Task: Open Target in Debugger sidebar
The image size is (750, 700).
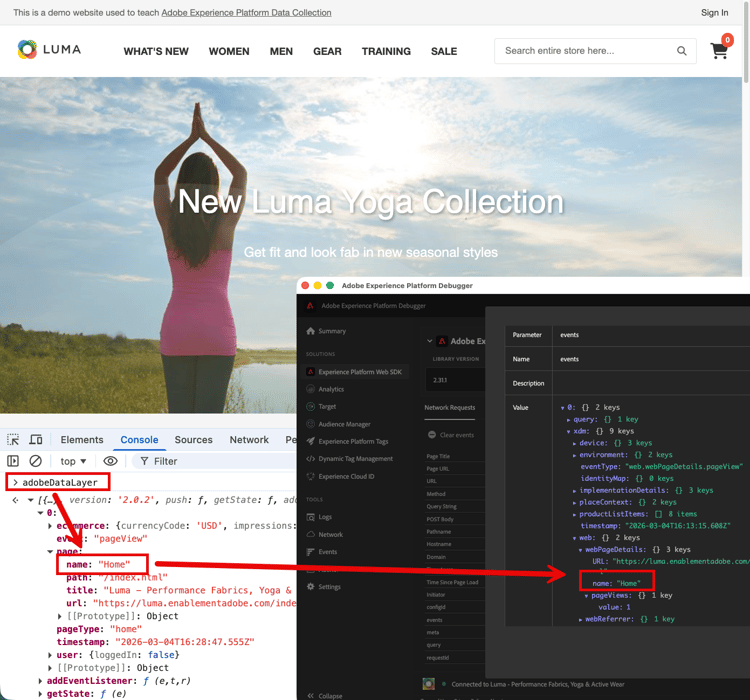Action: [x=321, y=406]
